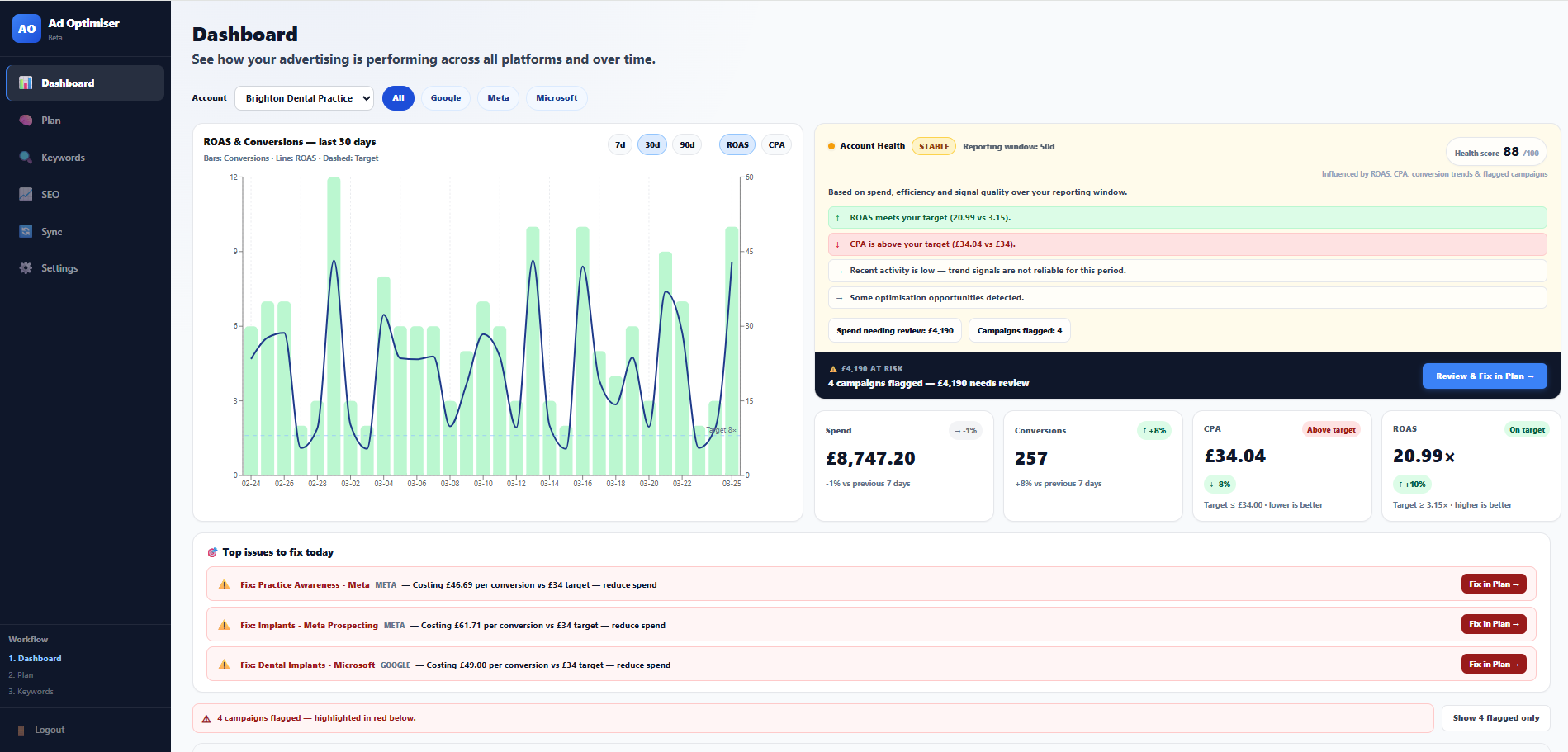Open Settings from the sidebar
Viewport: 1568px width, 752px height.
pos(58,267)
